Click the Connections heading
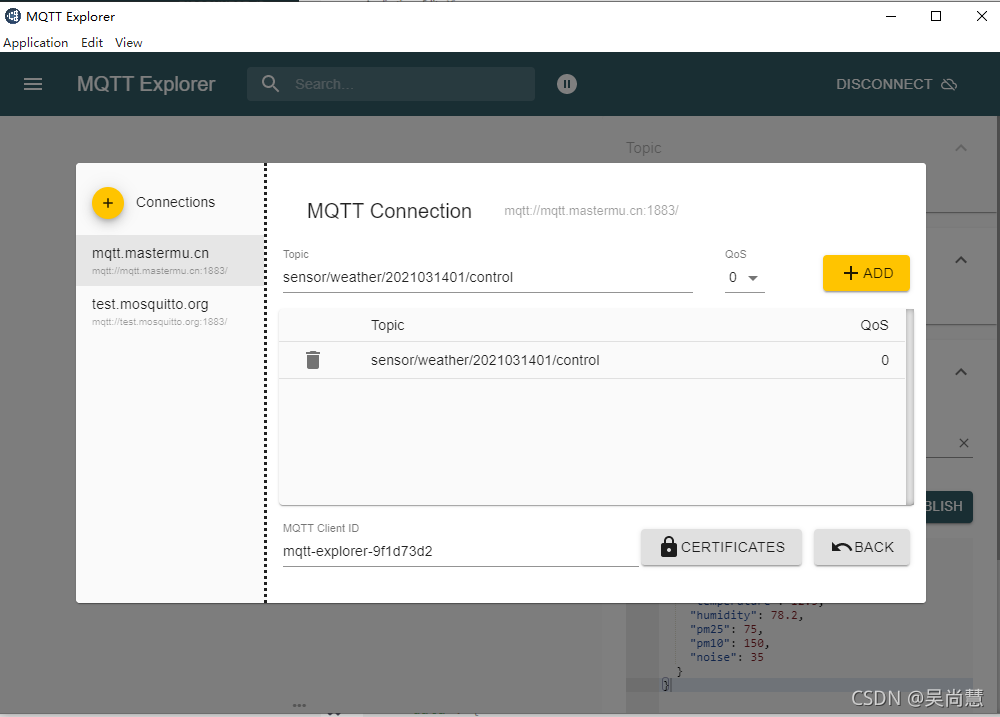 (175, 202)
